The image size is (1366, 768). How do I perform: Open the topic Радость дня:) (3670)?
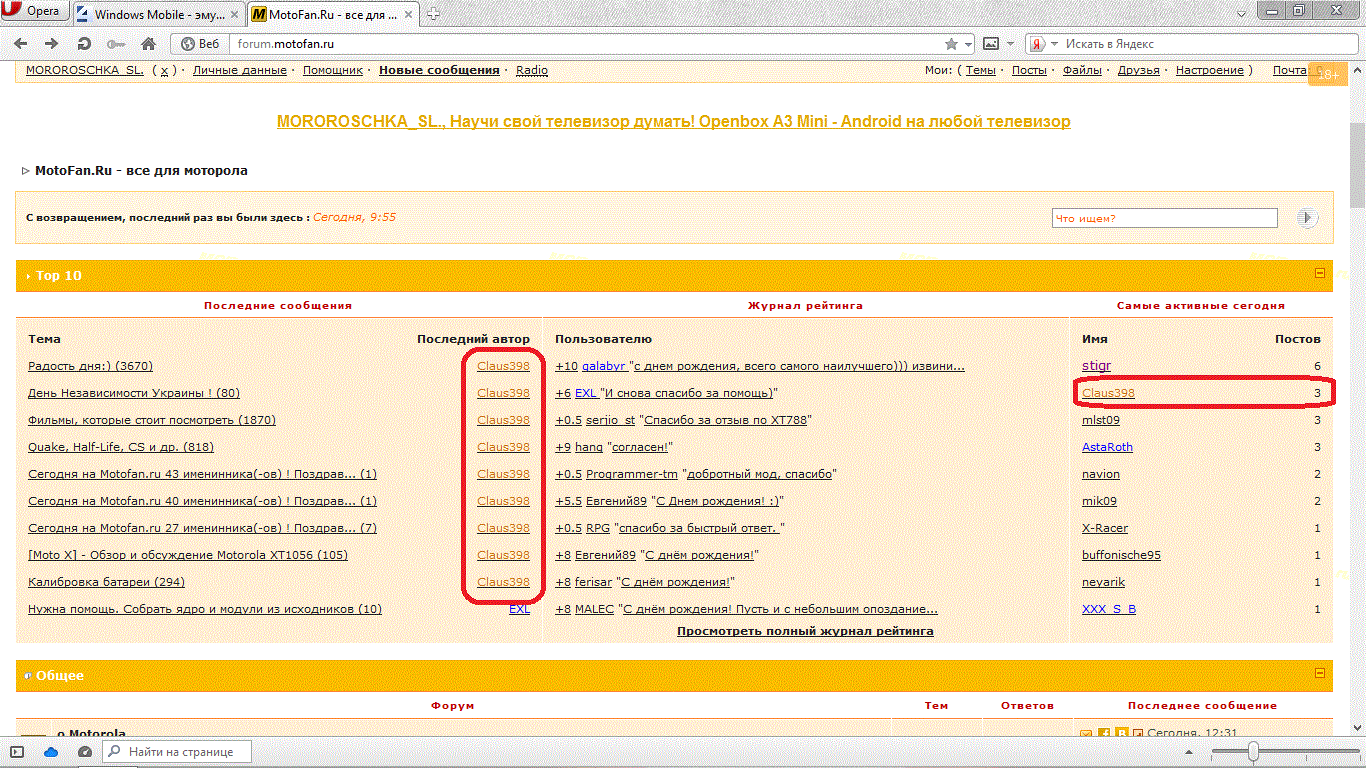coord(90,366)
